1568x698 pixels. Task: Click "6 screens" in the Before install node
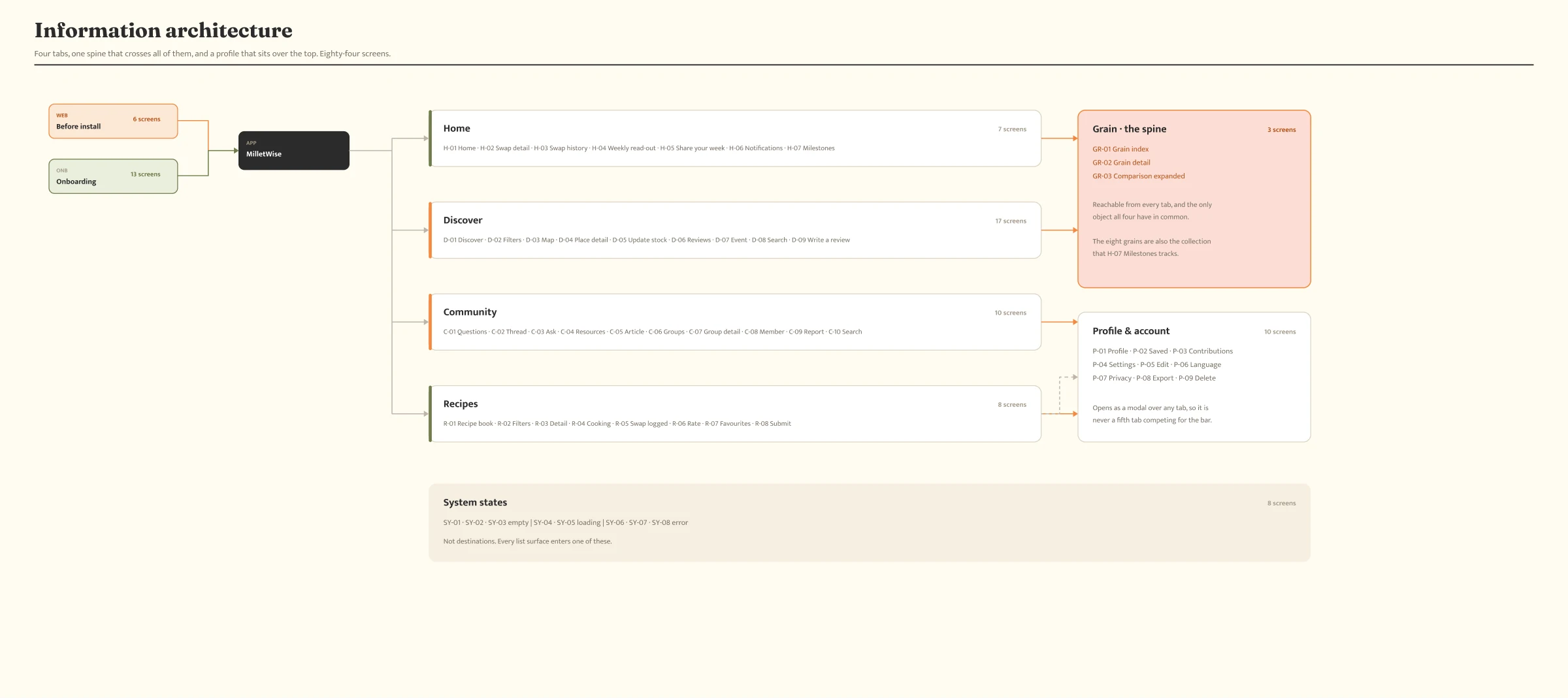[146, 119]
